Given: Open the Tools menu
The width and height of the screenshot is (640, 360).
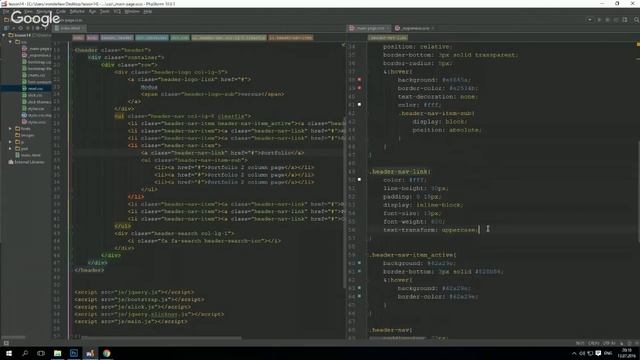Looking at the screenshot, I should coord(104,11).
